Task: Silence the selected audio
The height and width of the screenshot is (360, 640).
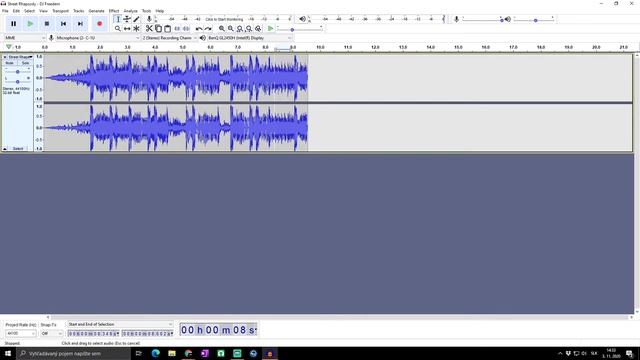Action: tap(186, 29)
